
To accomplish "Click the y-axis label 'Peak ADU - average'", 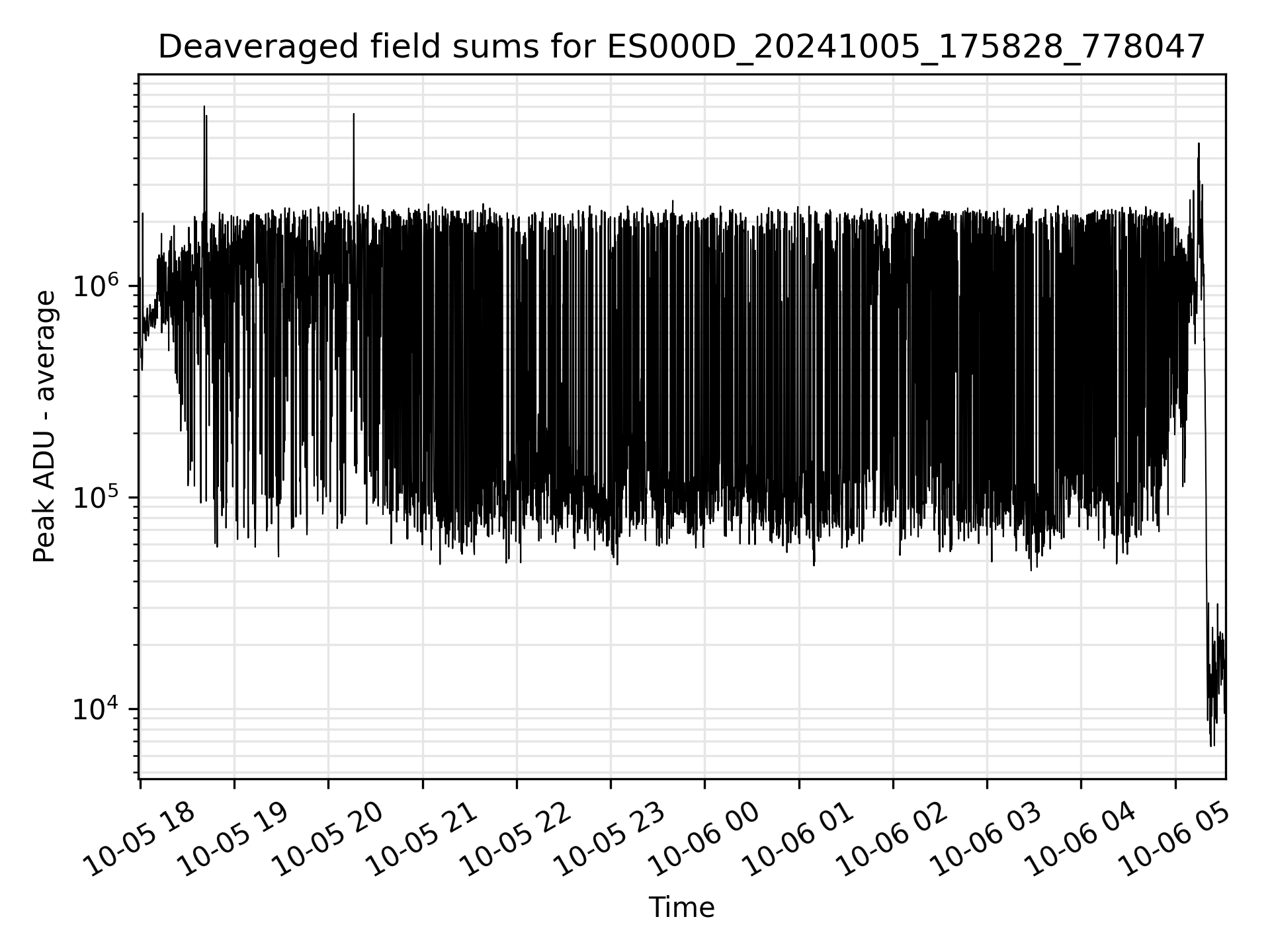I will click(45, 426).
